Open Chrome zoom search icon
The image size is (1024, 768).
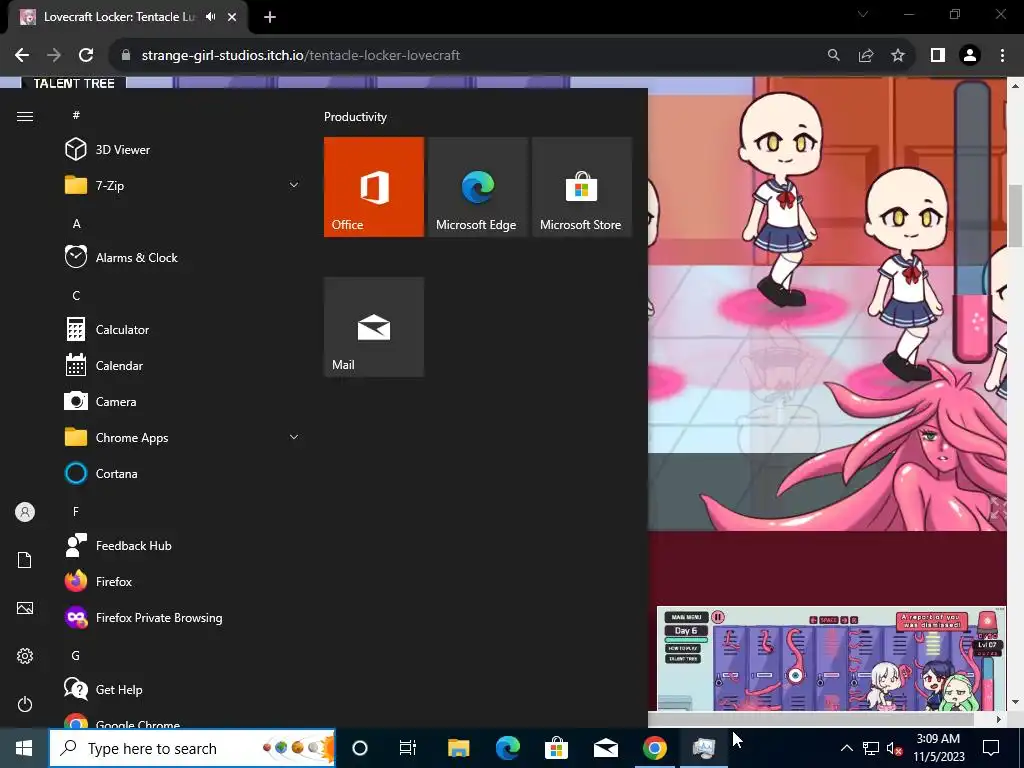(x=833, y=56)
